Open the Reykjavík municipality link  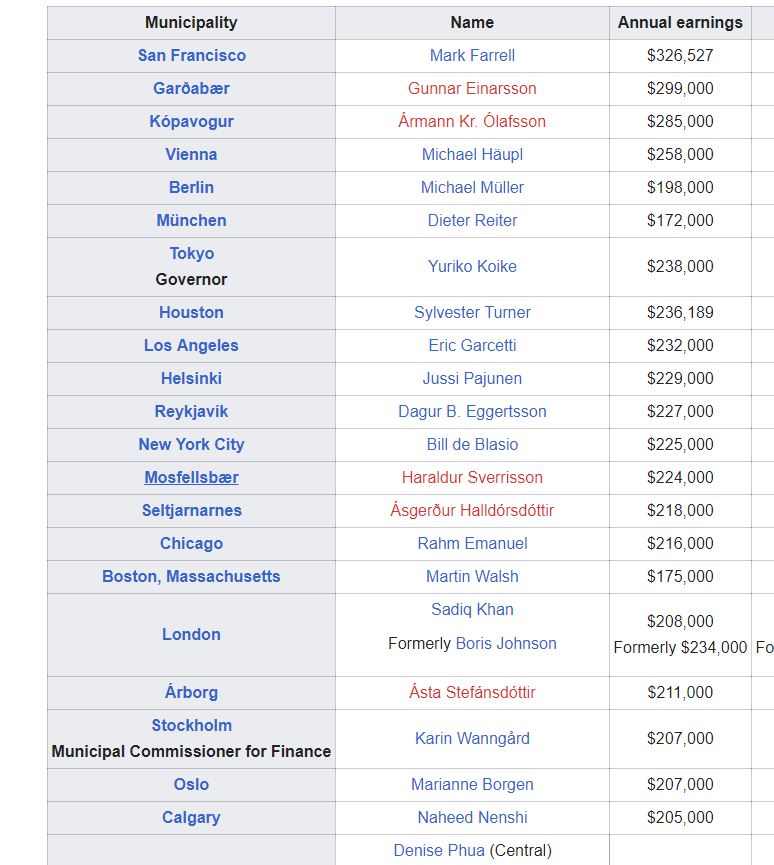tap(191, 411)
